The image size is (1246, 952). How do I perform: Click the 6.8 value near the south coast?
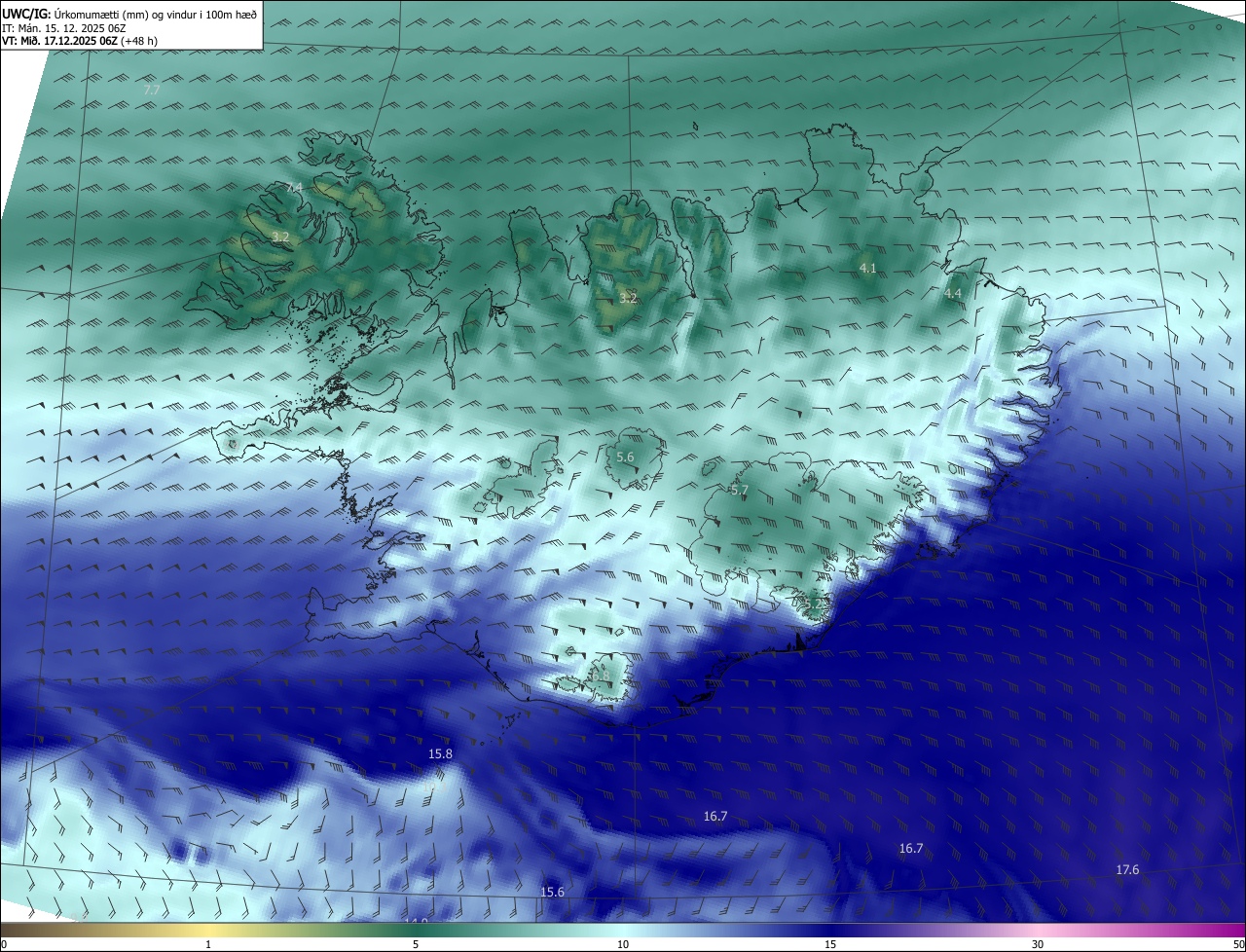click(x=601, y=676)
